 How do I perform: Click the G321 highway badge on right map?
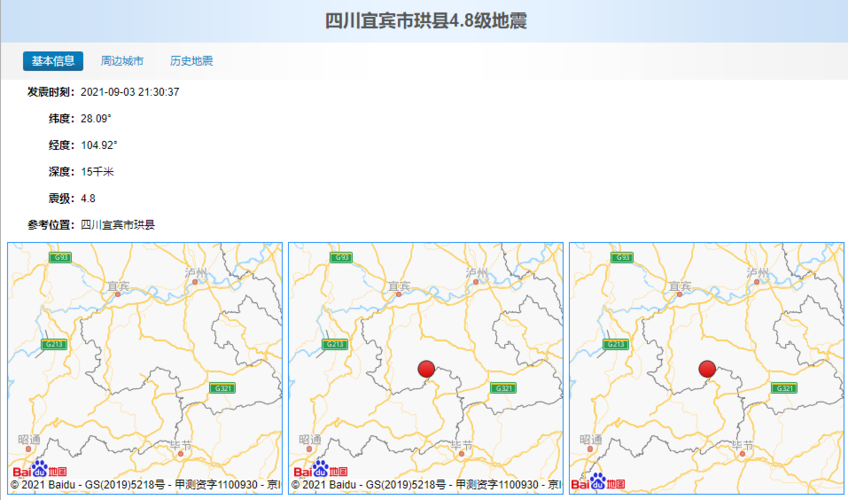(x=784, y=388)
